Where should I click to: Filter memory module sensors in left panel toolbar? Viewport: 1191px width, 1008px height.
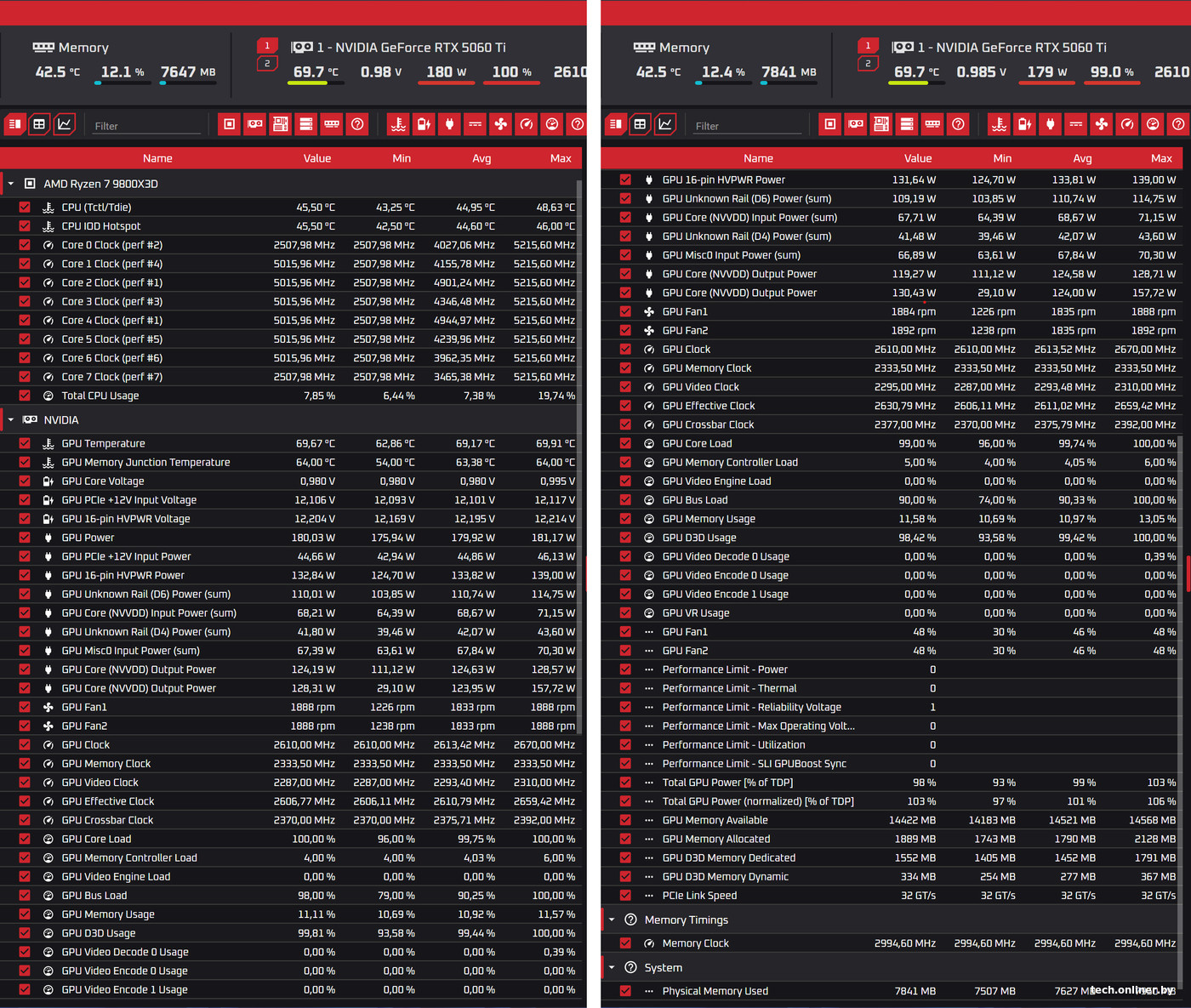(332, 124)
